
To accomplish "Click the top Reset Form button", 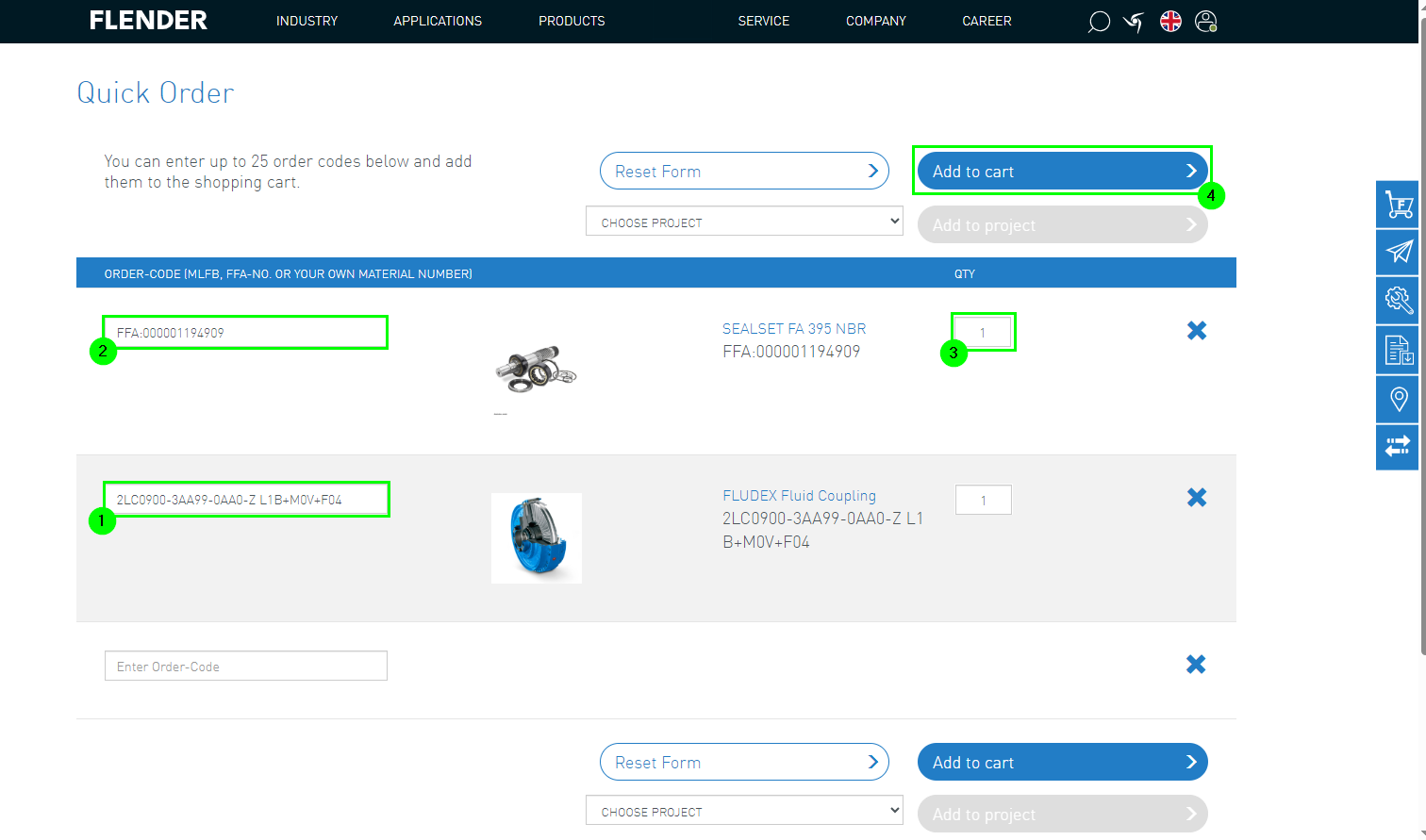I will coord(744,171).
